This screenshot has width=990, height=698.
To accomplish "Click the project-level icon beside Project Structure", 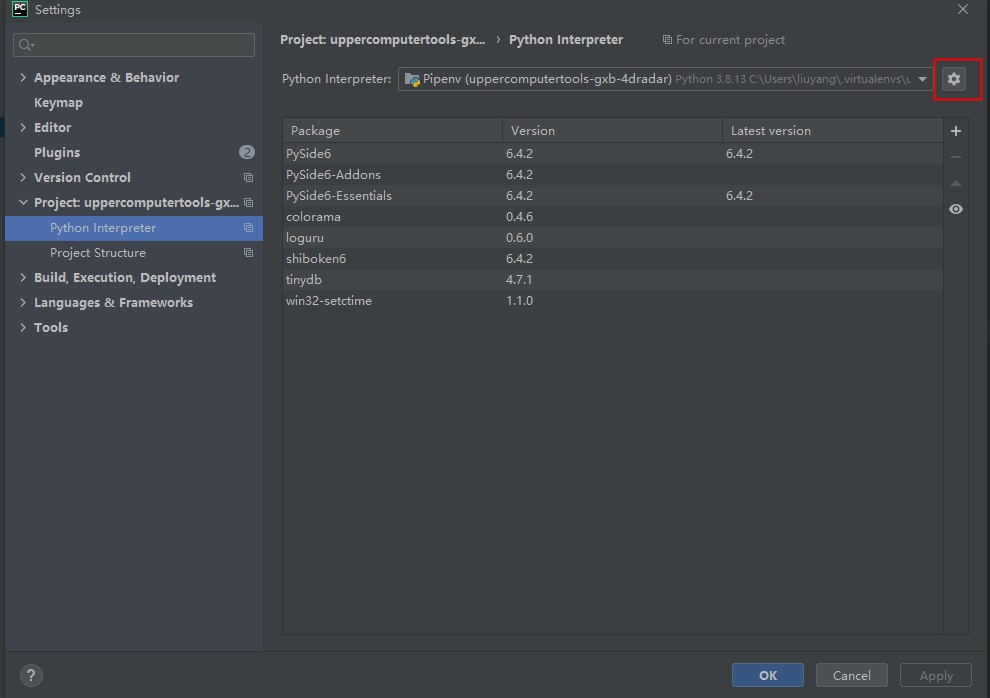I will pyautogui.click(x=248, y=252).
